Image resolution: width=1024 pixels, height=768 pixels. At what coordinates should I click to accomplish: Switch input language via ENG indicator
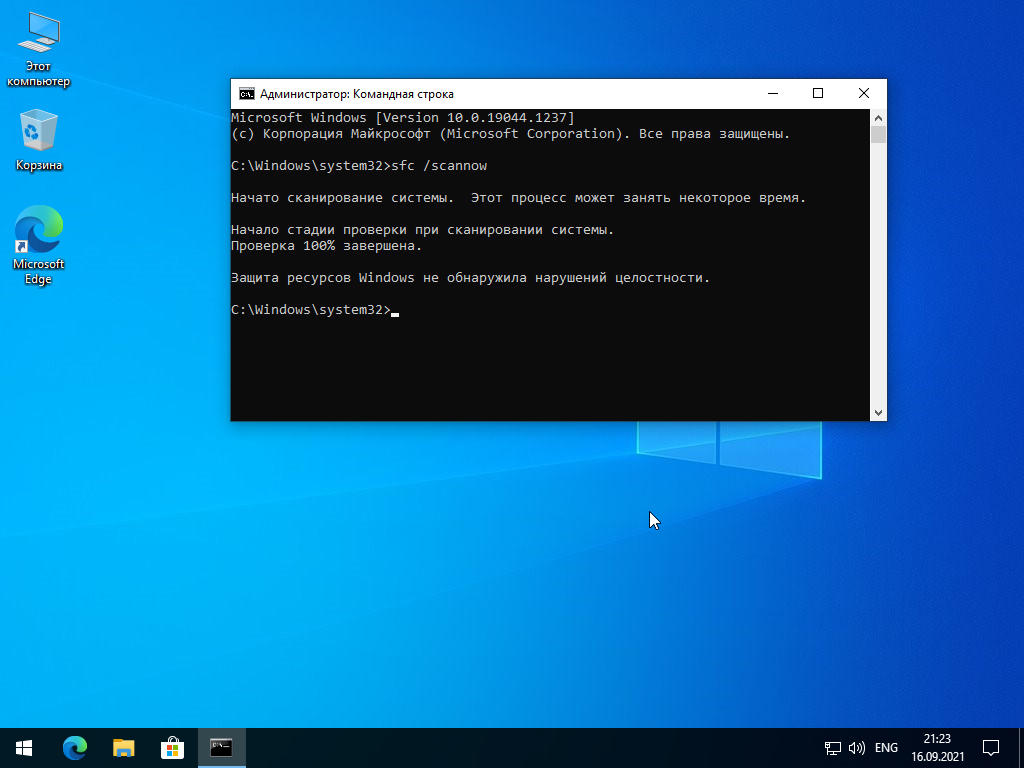(886, 747)
